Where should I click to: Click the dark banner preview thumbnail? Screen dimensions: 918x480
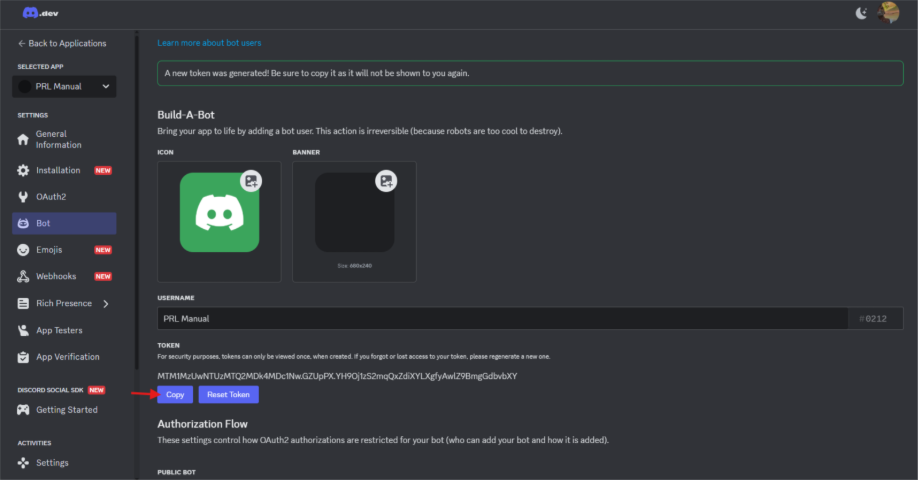(x=354, y=212)
